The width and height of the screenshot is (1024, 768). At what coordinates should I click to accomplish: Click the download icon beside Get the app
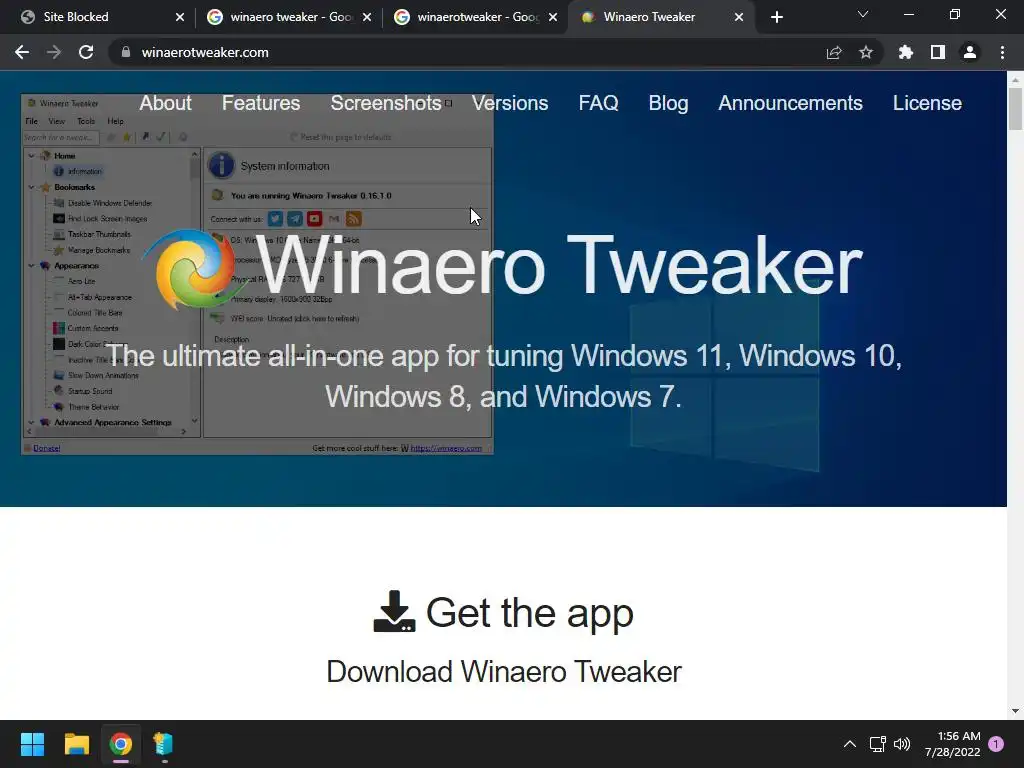(394, 612)
